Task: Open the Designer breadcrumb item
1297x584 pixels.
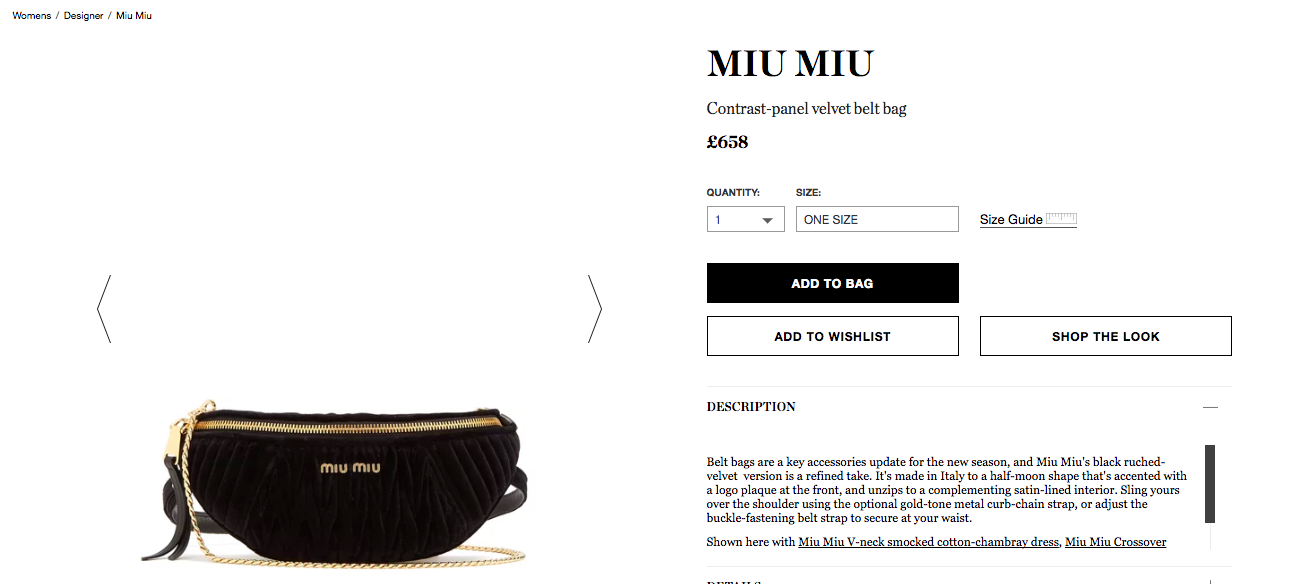Action: pyautogui.click(x=84, y=16)
